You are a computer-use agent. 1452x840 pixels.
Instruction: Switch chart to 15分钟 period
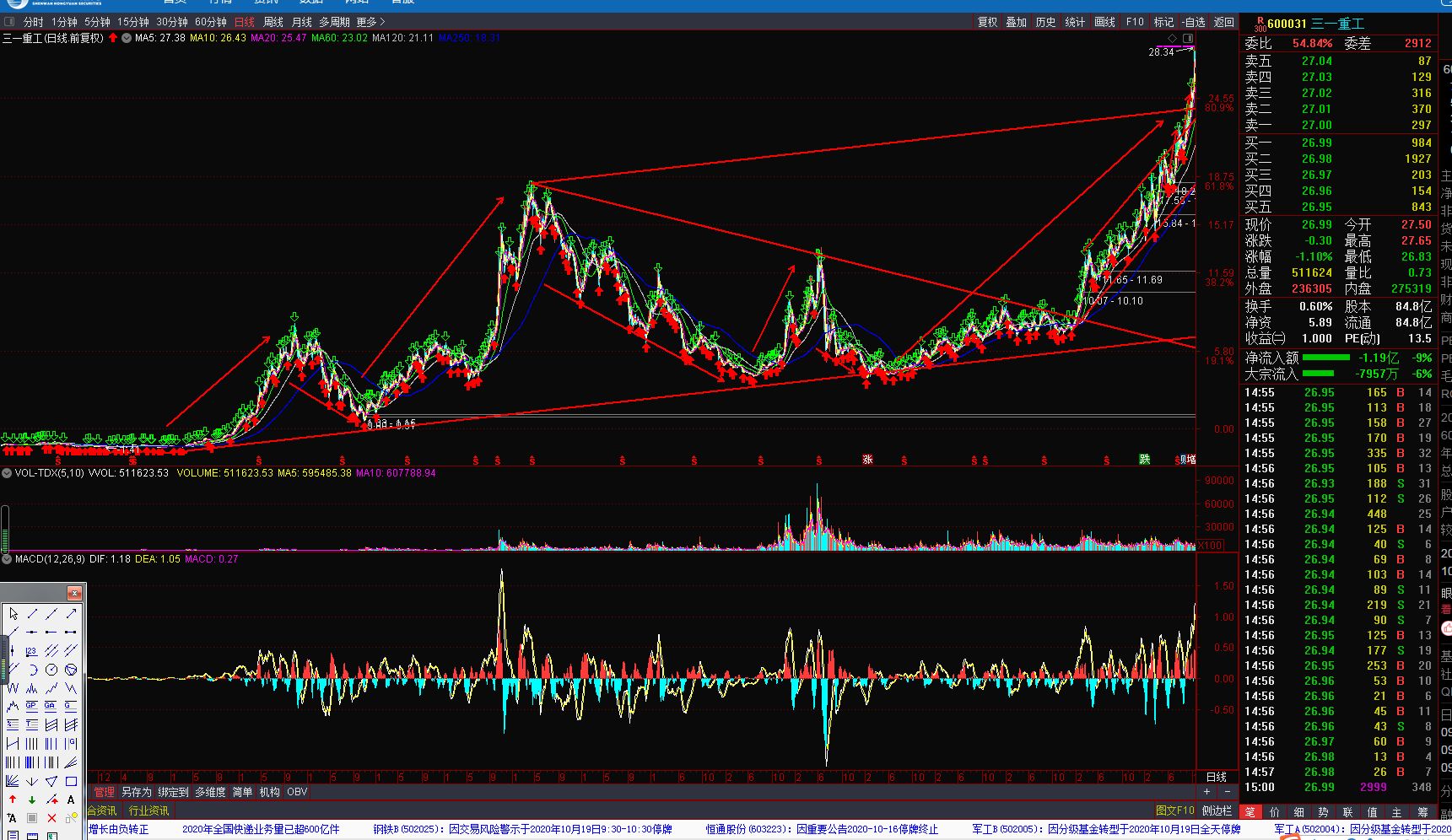[x=133, y=22]
